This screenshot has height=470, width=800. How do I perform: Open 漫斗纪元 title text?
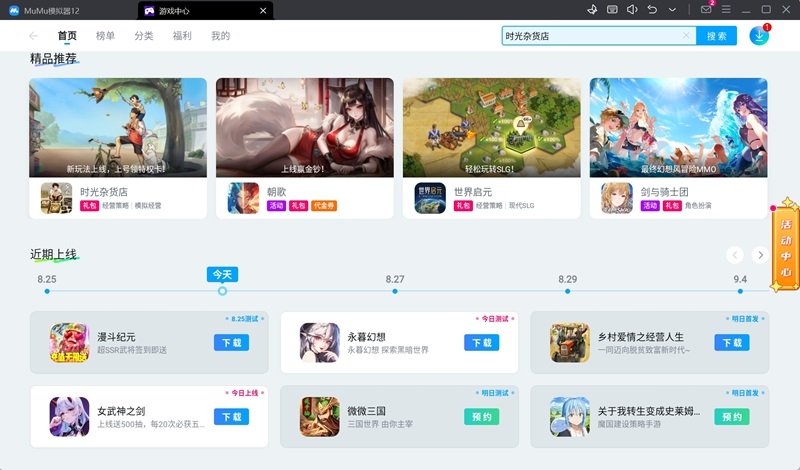click(116, 337)
